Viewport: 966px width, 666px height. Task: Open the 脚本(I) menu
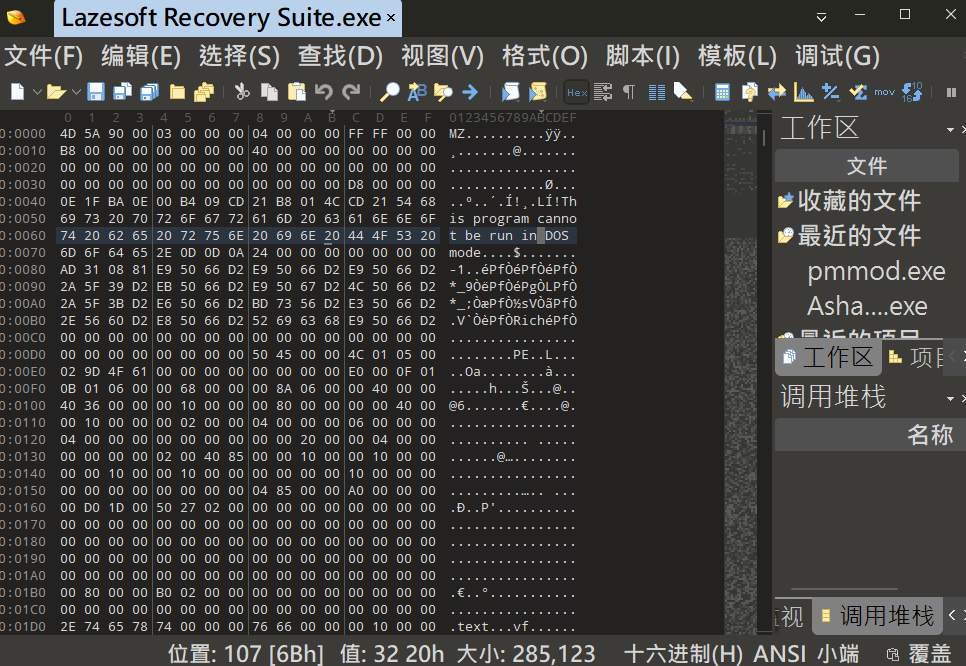(643, 56)
